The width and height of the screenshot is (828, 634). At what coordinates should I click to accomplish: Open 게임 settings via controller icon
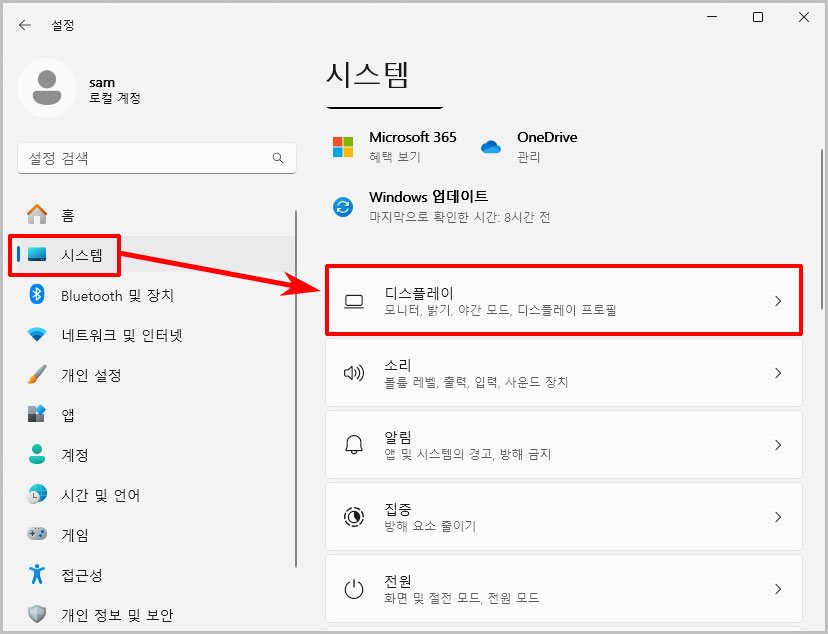click(36, 534)
